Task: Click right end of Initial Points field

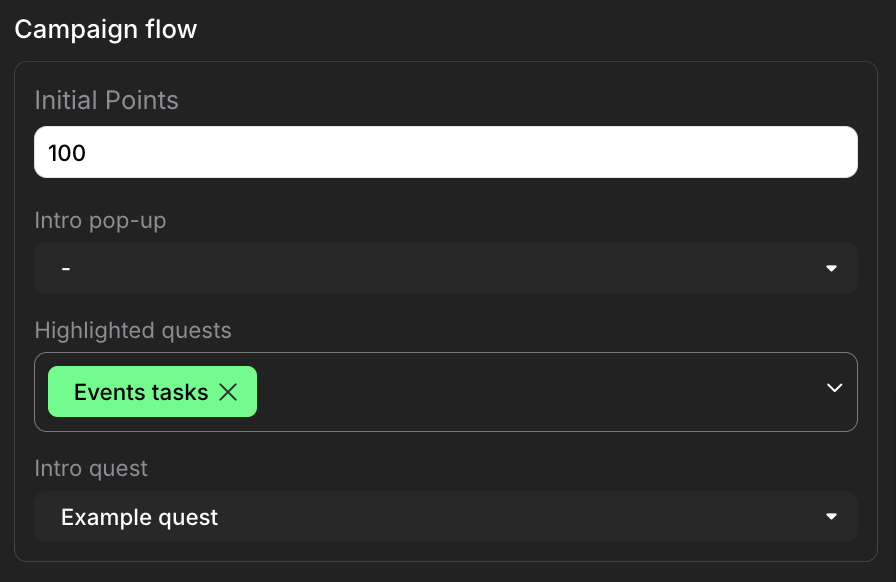Action: 830,152
